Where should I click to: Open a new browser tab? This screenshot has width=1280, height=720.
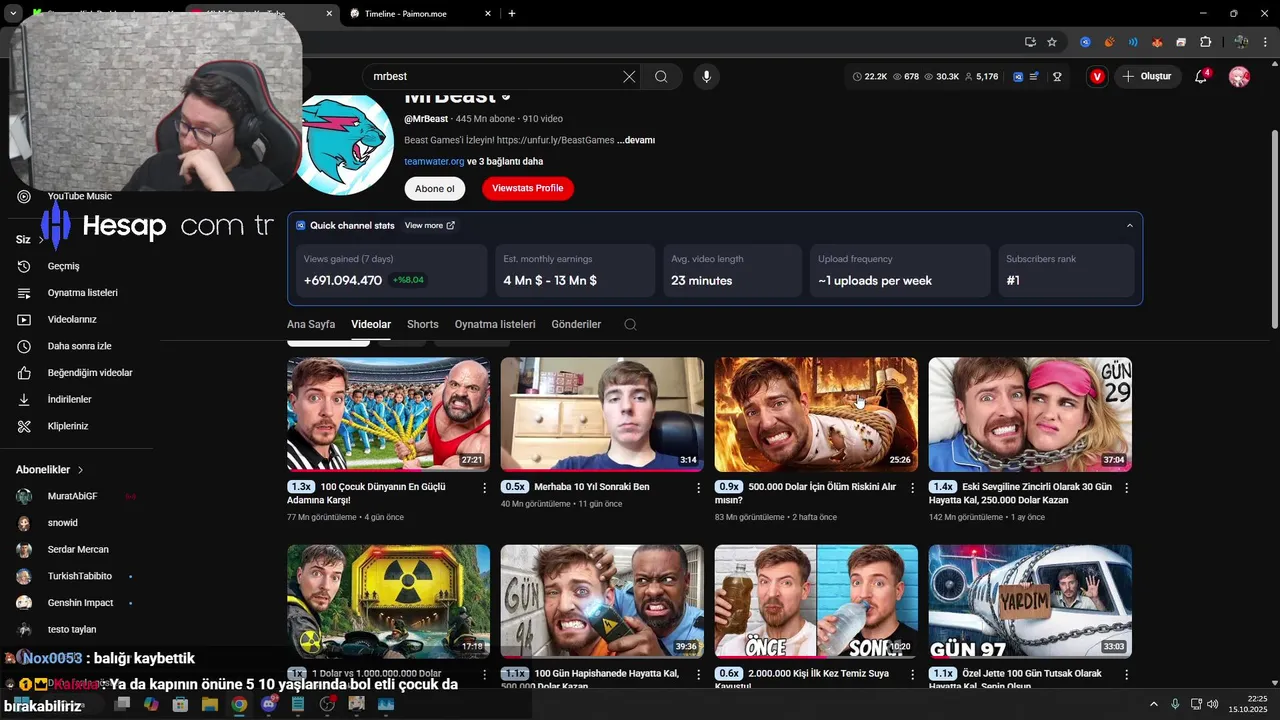(512, 13)
